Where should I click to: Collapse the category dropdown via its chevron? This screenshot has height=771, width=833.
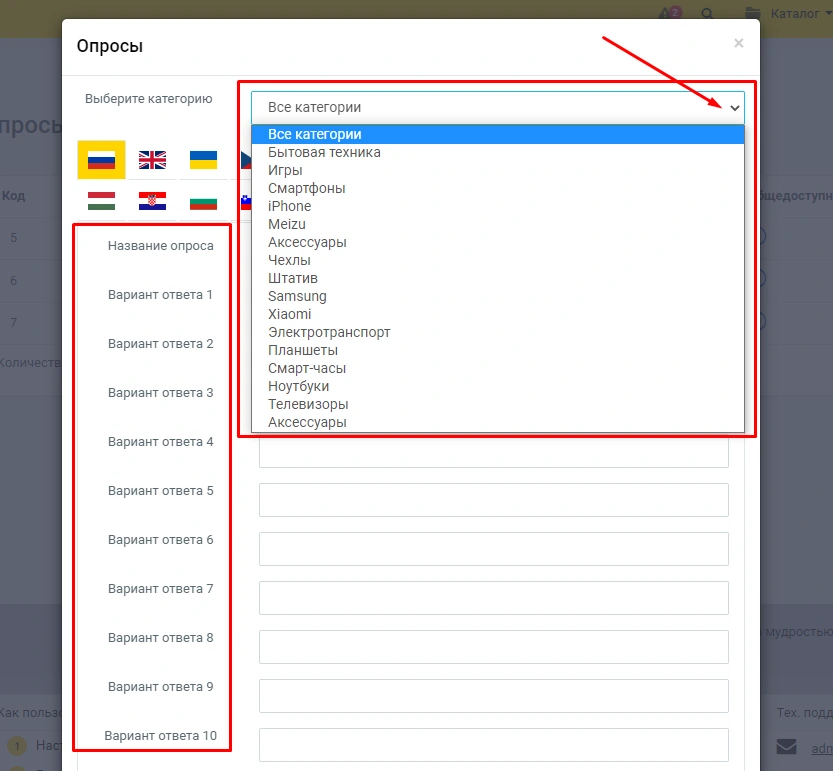coord(735,107)
